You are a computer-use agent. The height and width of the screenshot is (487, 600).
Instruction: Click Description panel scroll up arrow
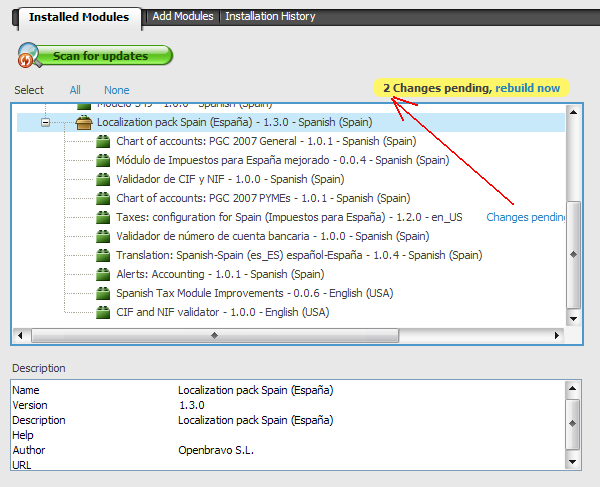(x=572, y=388)
